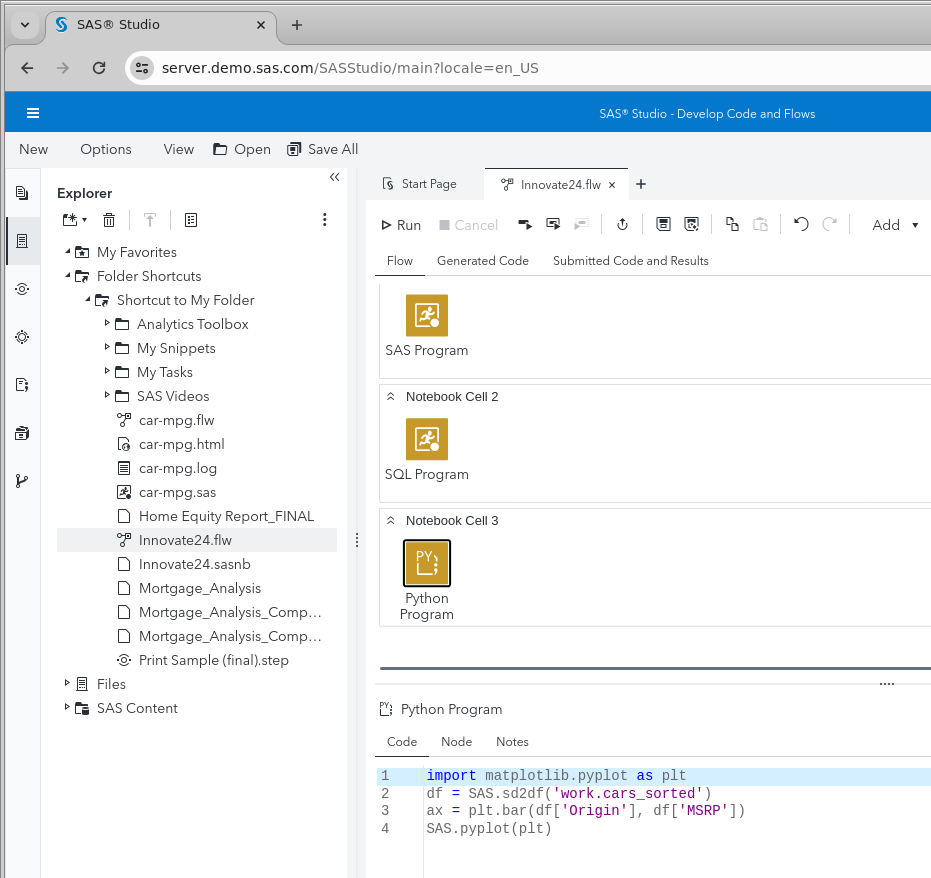Expand the SAS Content tree node
The width and height of the screenshot is (931, 878).
click(x=68, y=708)
